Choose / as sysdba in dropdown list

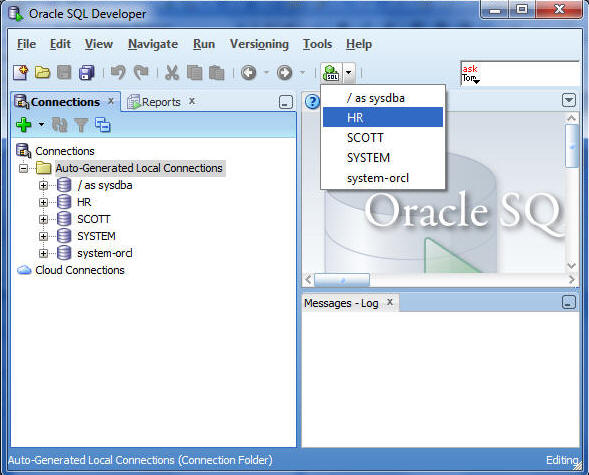tap(383, 98)
